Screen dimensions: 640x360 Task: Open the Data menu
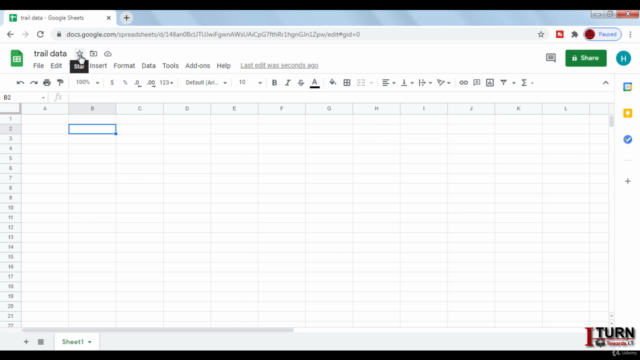149,66
